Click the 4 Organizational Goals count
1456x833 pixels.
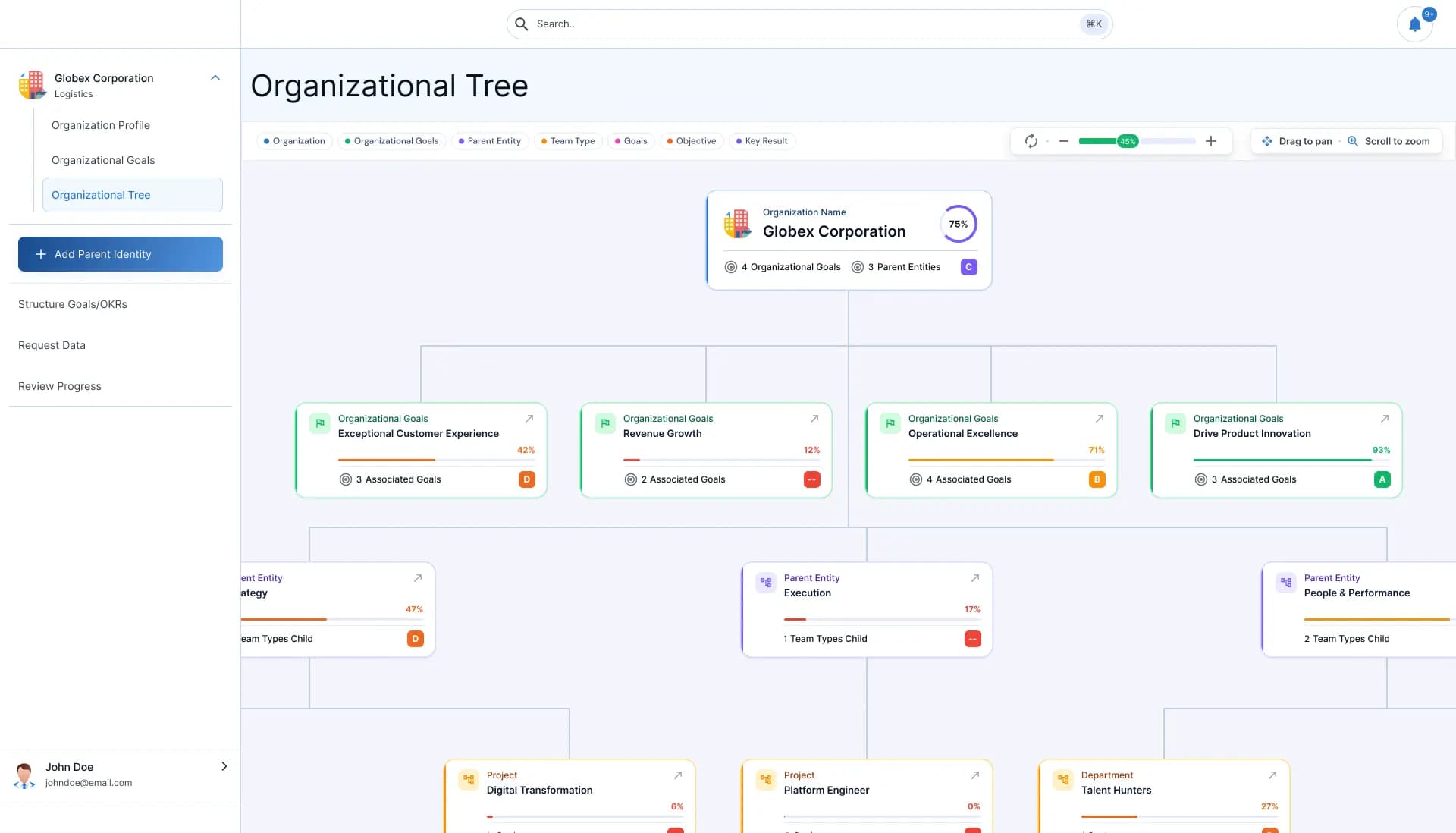point(783,267)
